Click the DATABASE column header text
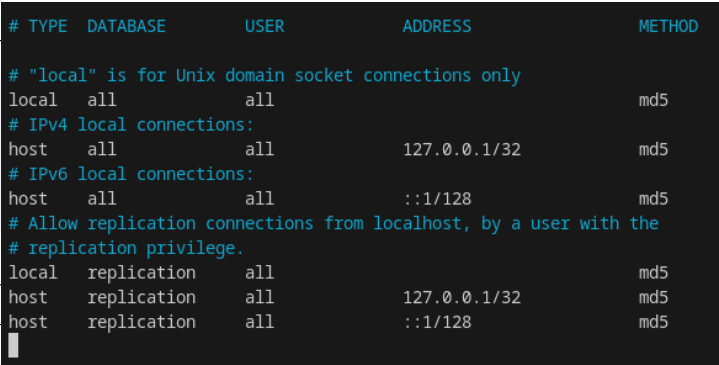719x365 pixels. (127, 26)
